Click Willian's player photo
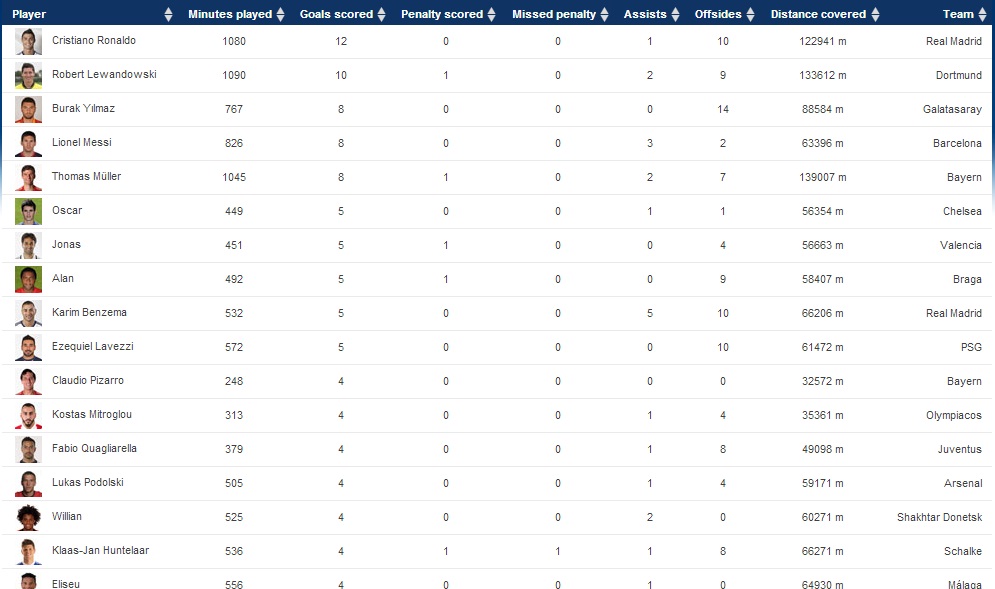Viewport: 995px width, 589px height. [x=29, y=517]
